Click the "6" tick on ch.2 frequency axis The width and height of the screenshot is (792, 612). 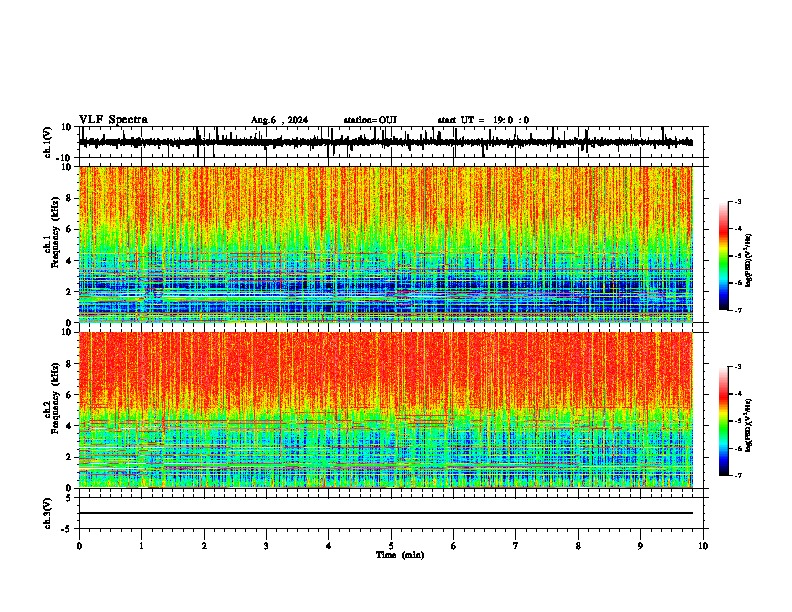[69, 394]
